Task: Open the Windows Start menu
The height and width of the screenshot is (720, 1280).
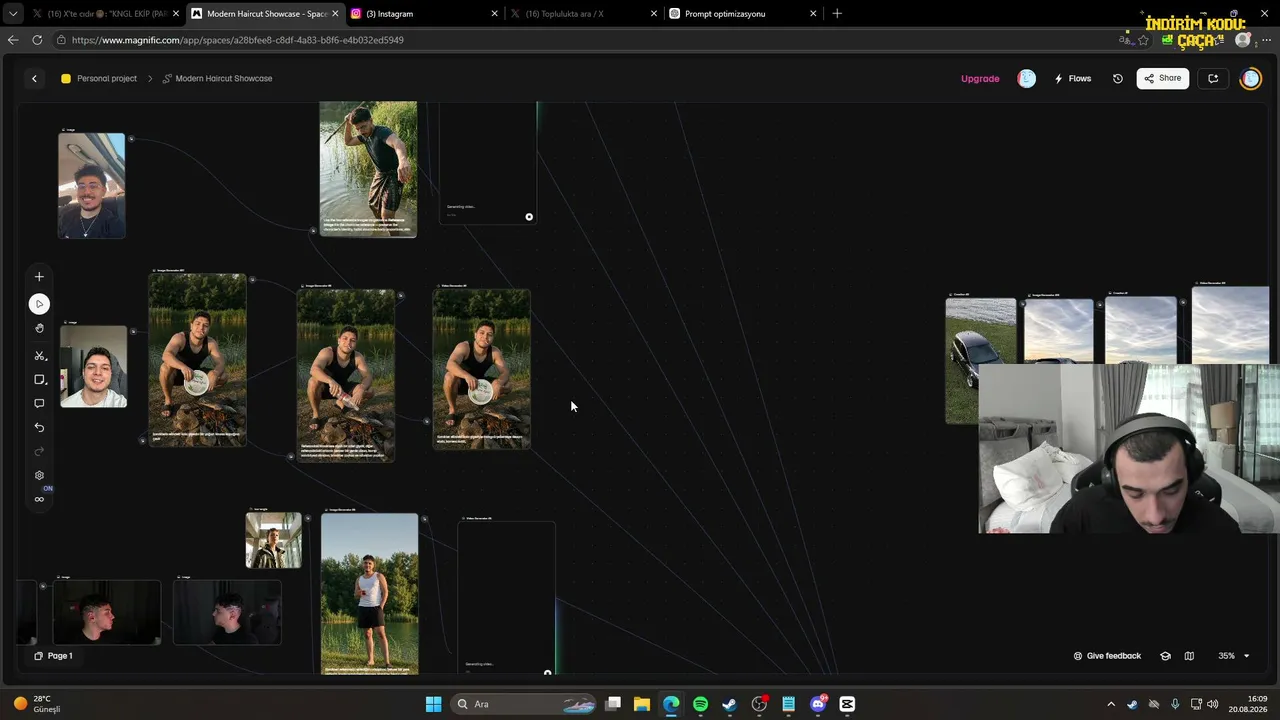Action: click(x=433, y=704)
